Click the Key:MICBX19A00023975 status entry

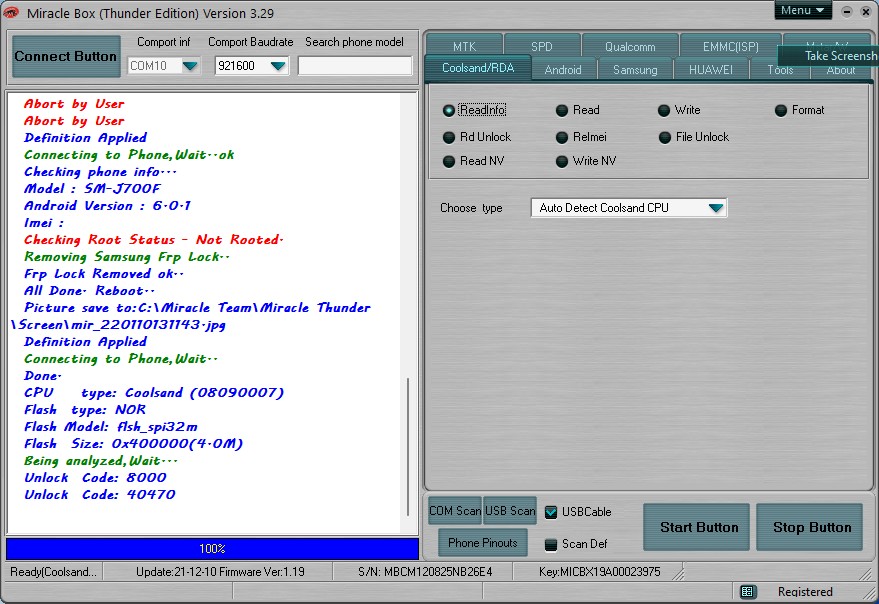599,572
